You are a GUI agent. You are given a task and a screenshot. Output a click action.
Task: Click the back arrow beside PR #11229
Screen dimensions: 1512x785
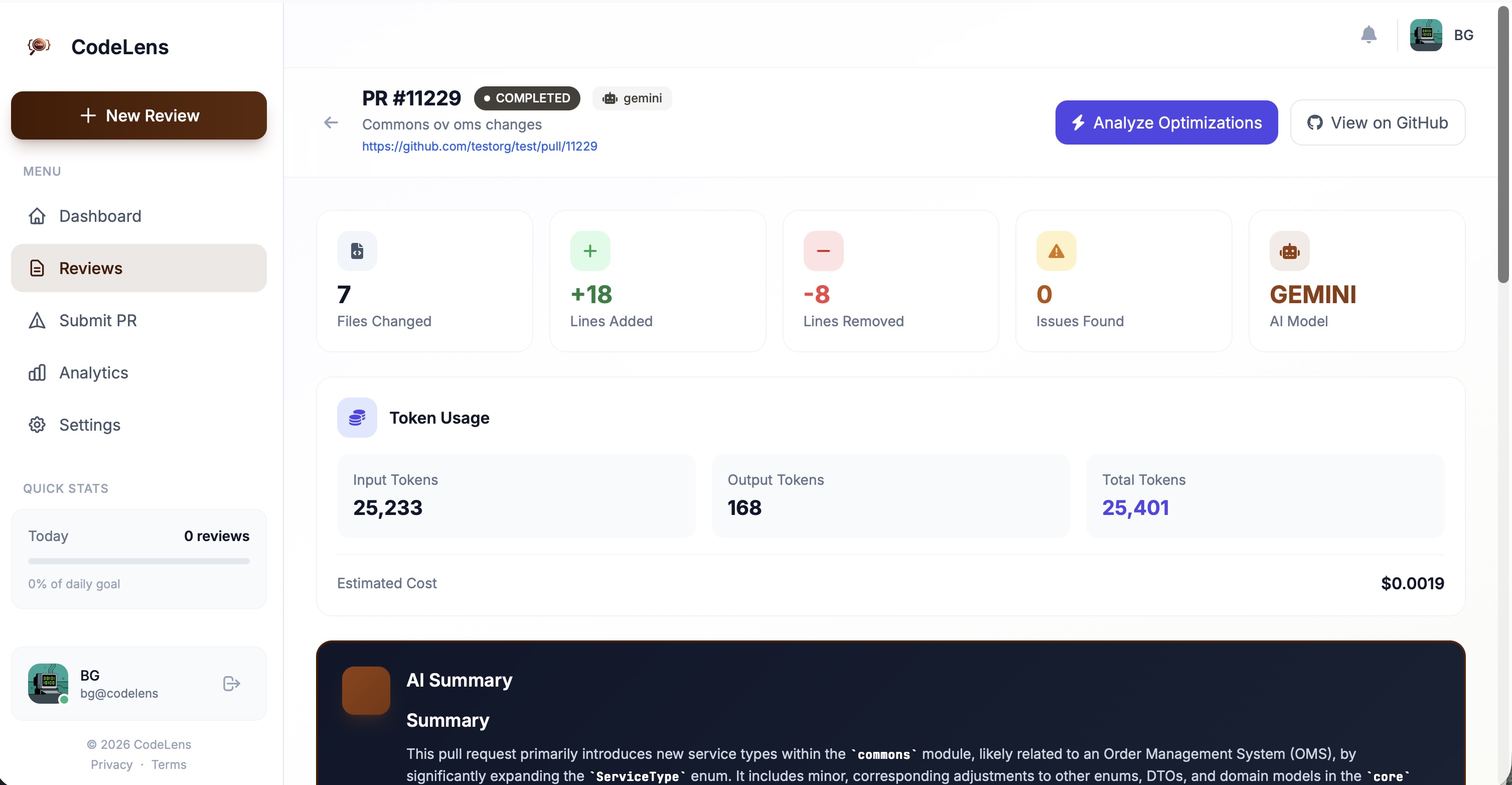click(x=331, y=122)
